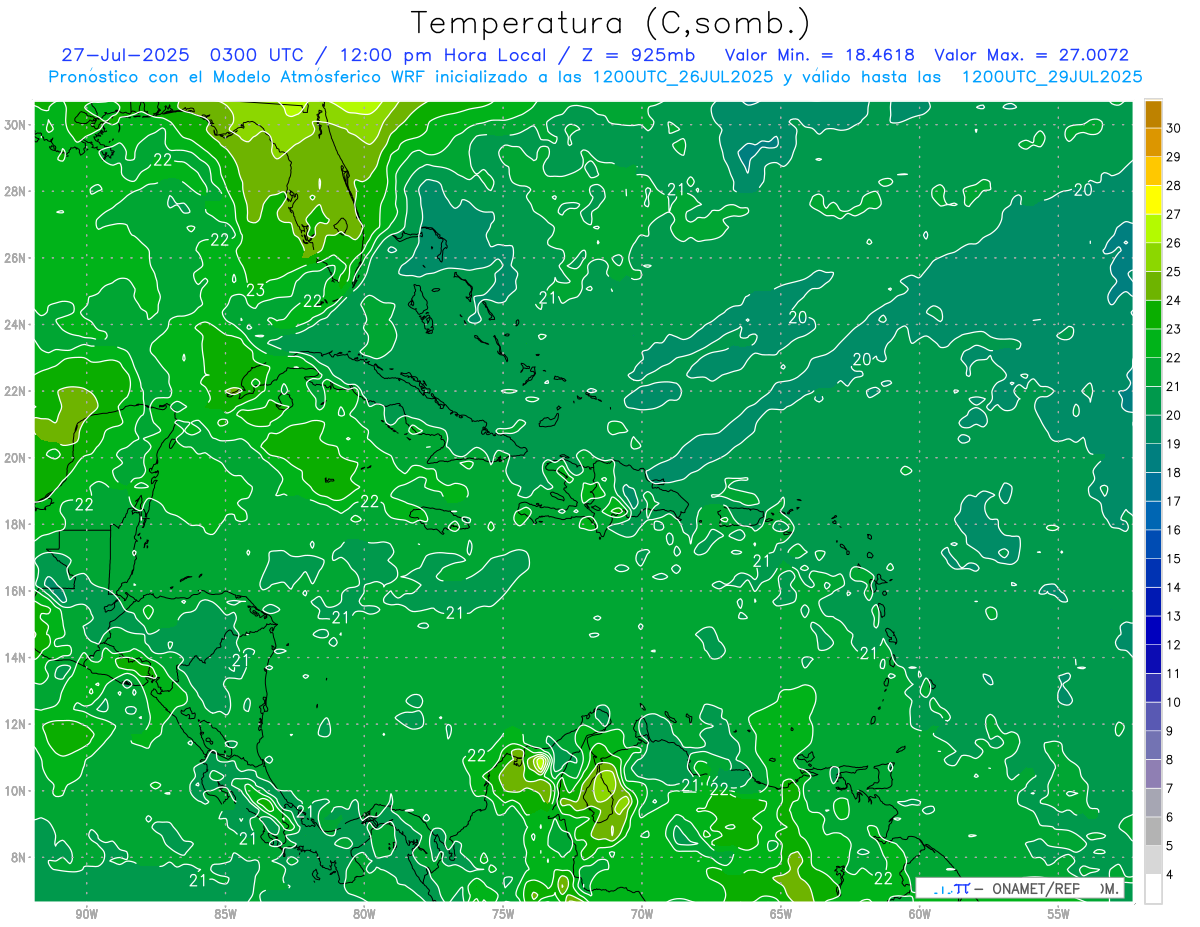This screenshot has width=1200, height=927.
Task: Select the "27-Jul-2025" date text
Action: [x=127, y=55]
